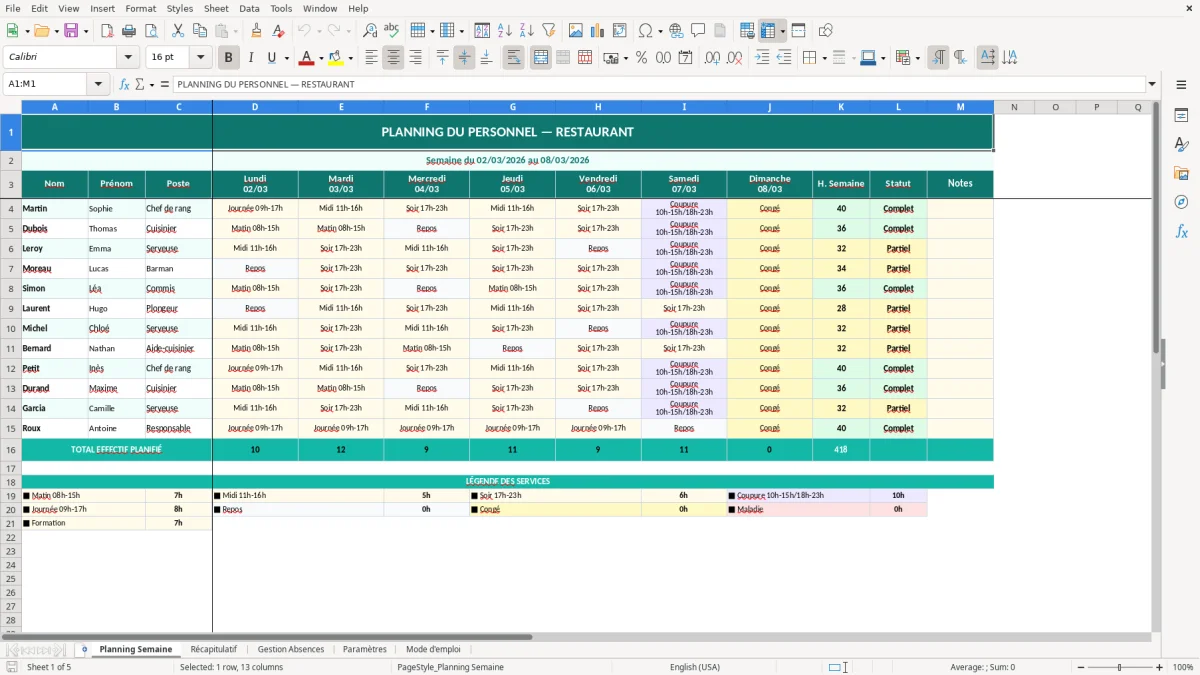
Task: Open underline style dropdown arrow
Action: 285,58
